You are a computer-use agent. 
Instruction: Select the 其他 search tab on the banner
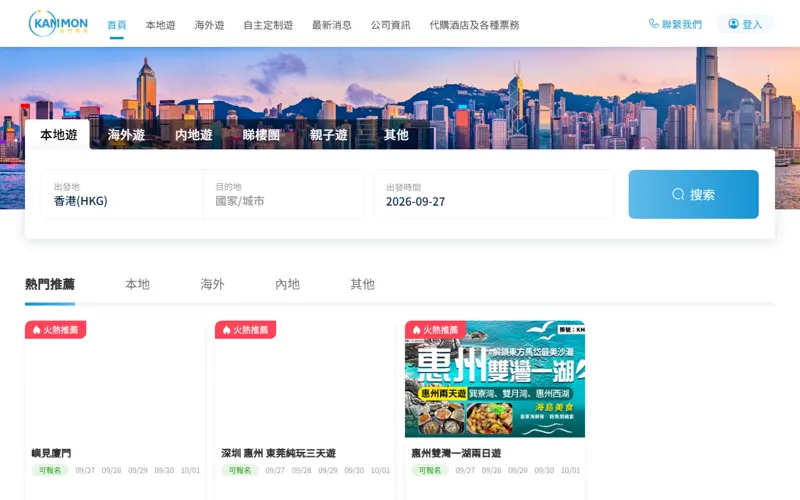point(396,135)
